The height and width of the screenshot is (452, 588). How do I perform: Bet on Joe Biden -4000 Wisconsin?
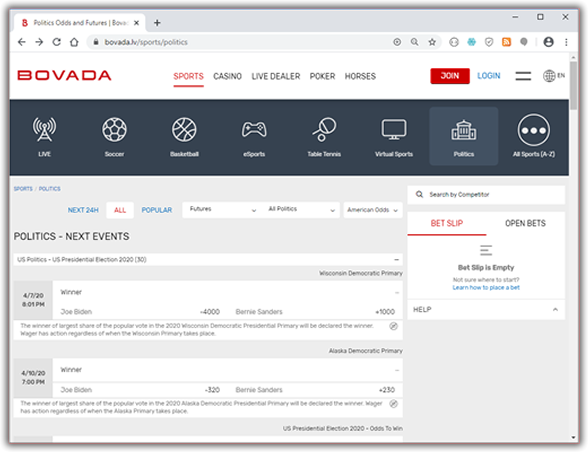point(140,312)
